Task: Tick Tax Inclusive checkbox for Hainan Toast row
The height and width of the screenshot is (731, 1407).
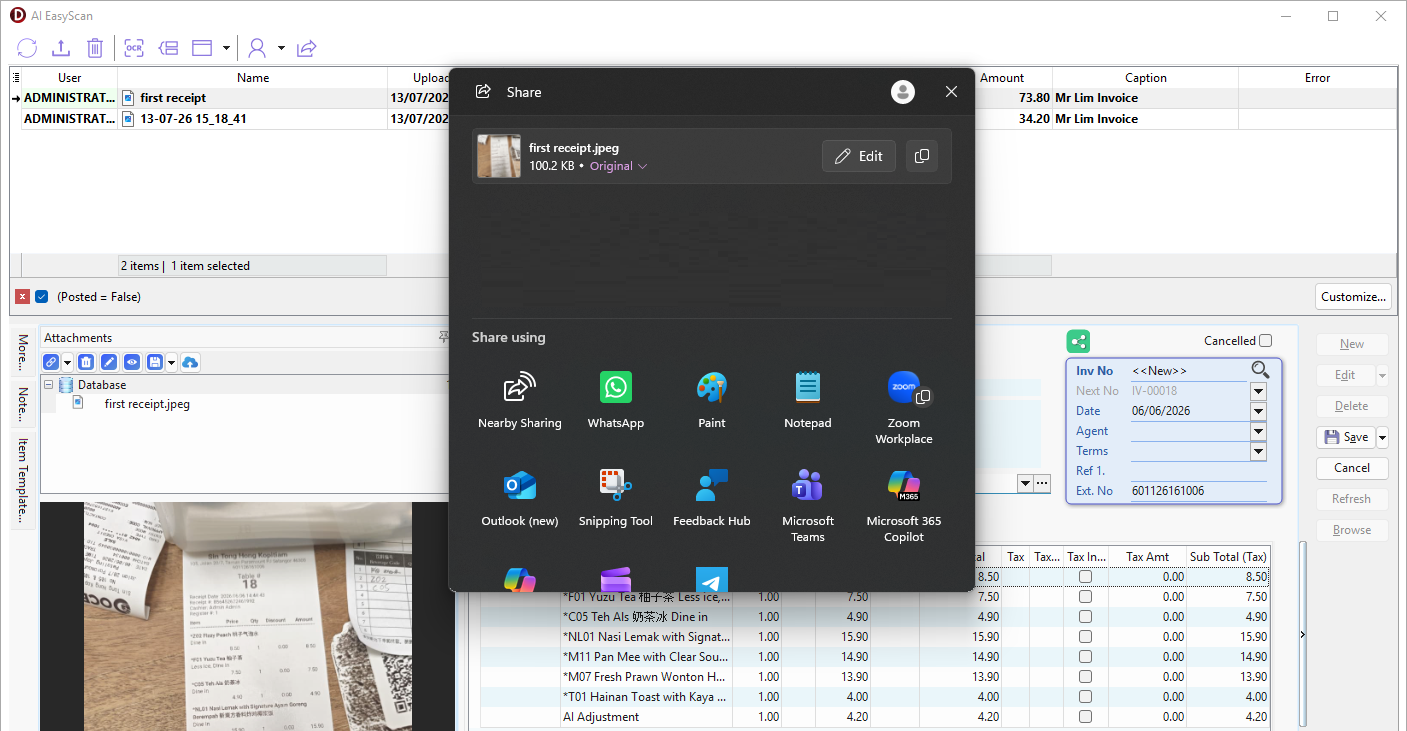Action: coord(1085,697)
